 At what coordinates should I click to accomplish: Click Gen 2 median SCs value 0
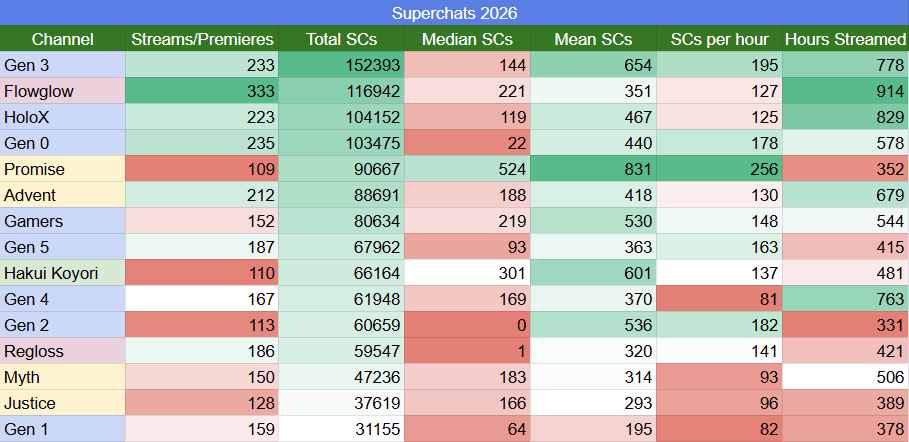[467, 325]
